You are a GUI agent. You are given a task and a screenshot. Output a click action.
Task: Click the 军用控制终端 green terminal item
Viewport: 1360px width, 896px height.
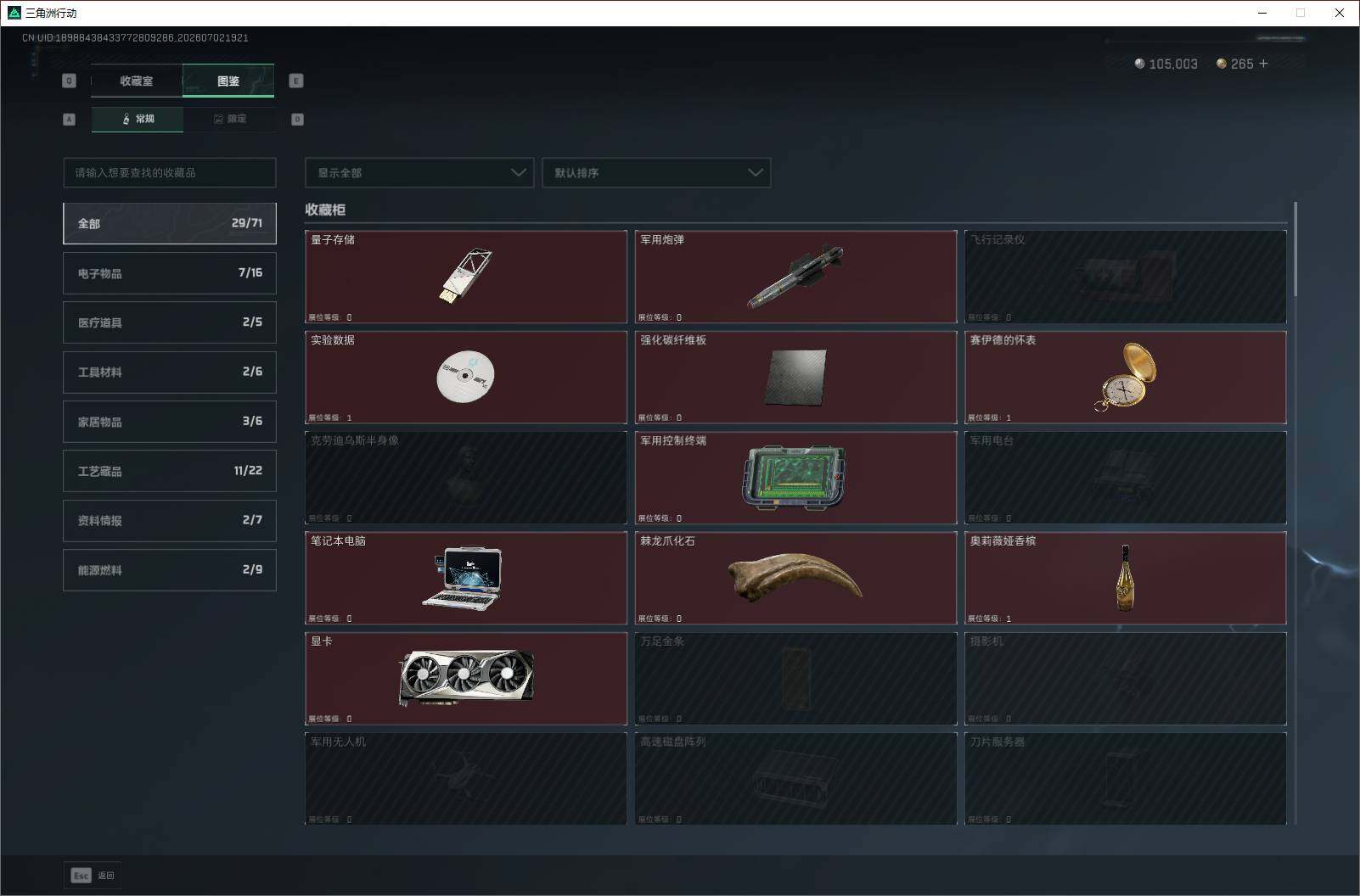click(795, 478)
